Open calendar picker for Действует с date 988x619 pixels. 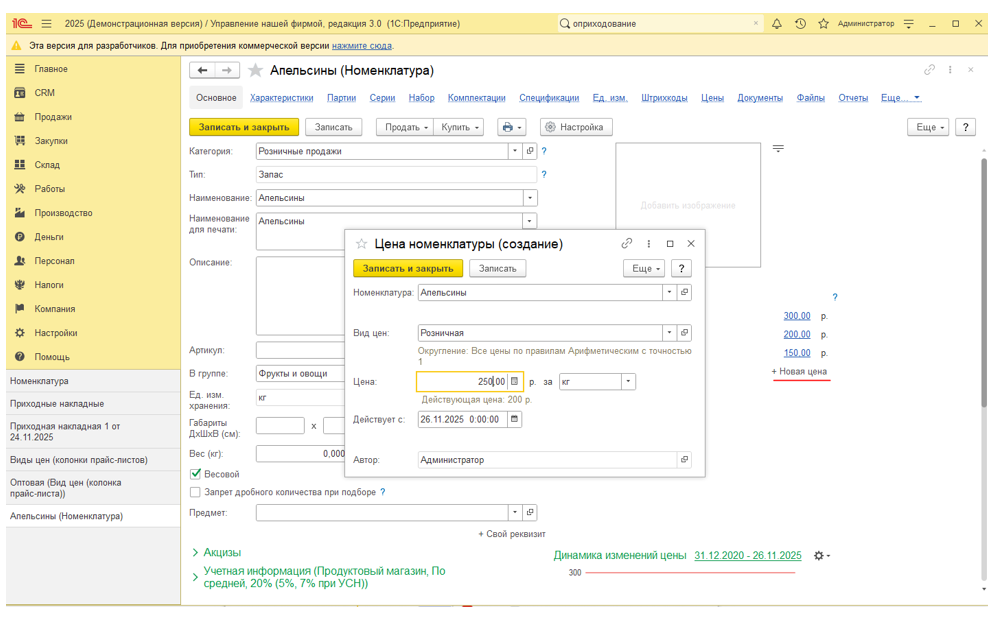click(x=515, y=420)
